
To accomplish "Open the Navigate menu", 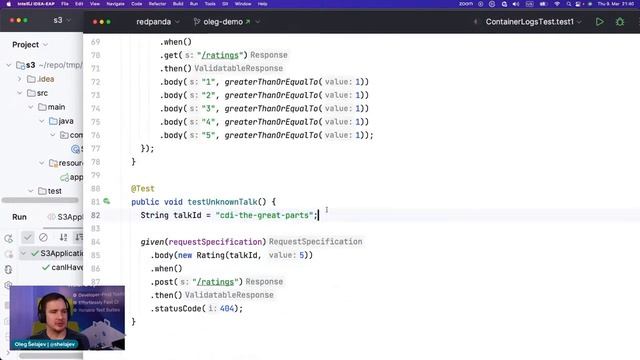I will click(116, 4).
